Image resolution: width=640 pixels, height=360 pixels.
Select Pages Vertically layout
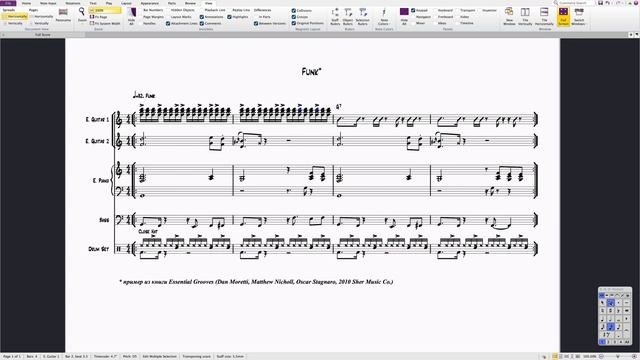[40, 23]
